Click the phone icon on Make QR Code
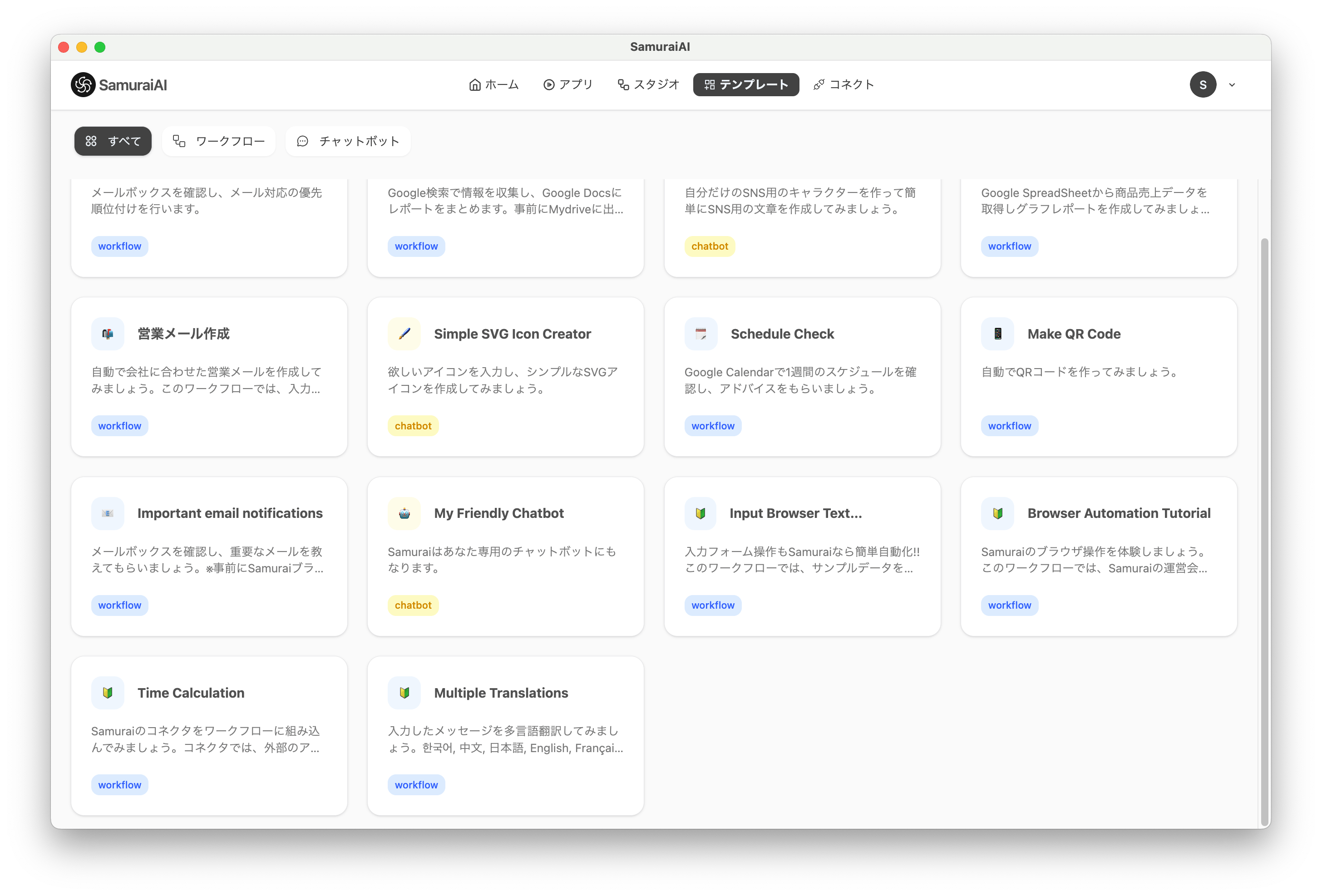The height and width of the screenshot is (896, 1322). 997,334
